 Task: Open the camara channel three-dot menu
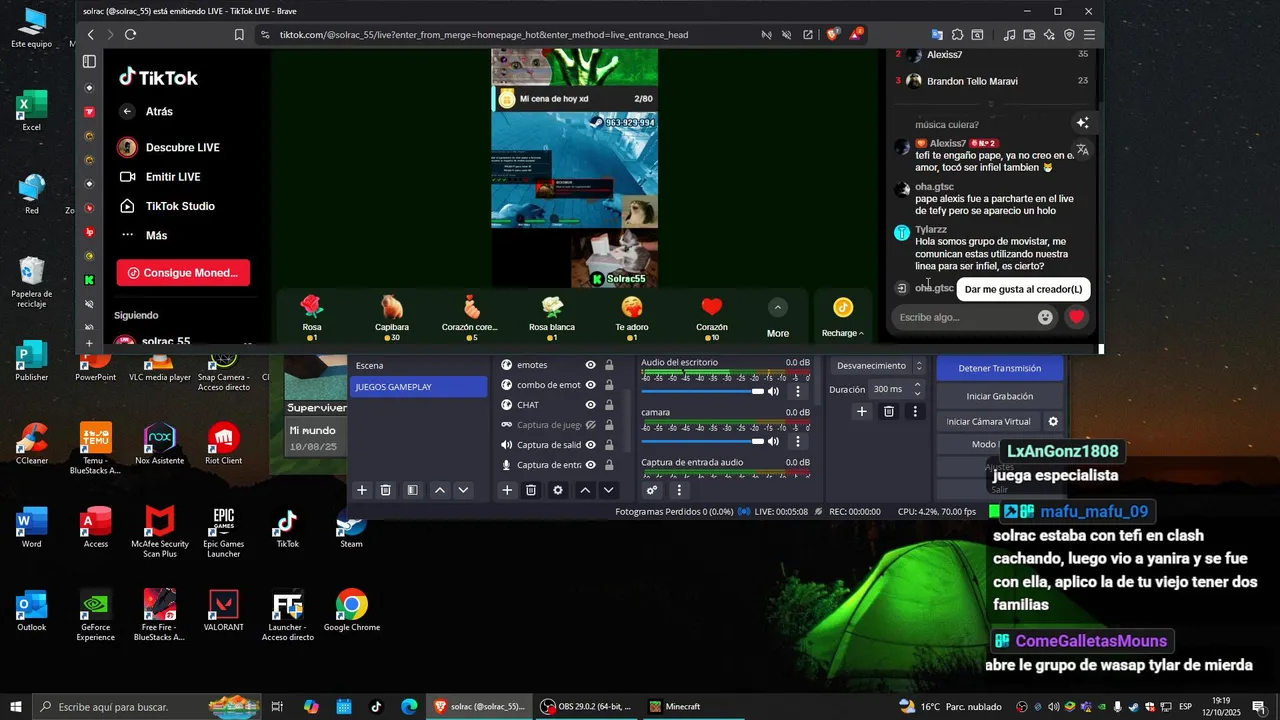coord(798,441)
